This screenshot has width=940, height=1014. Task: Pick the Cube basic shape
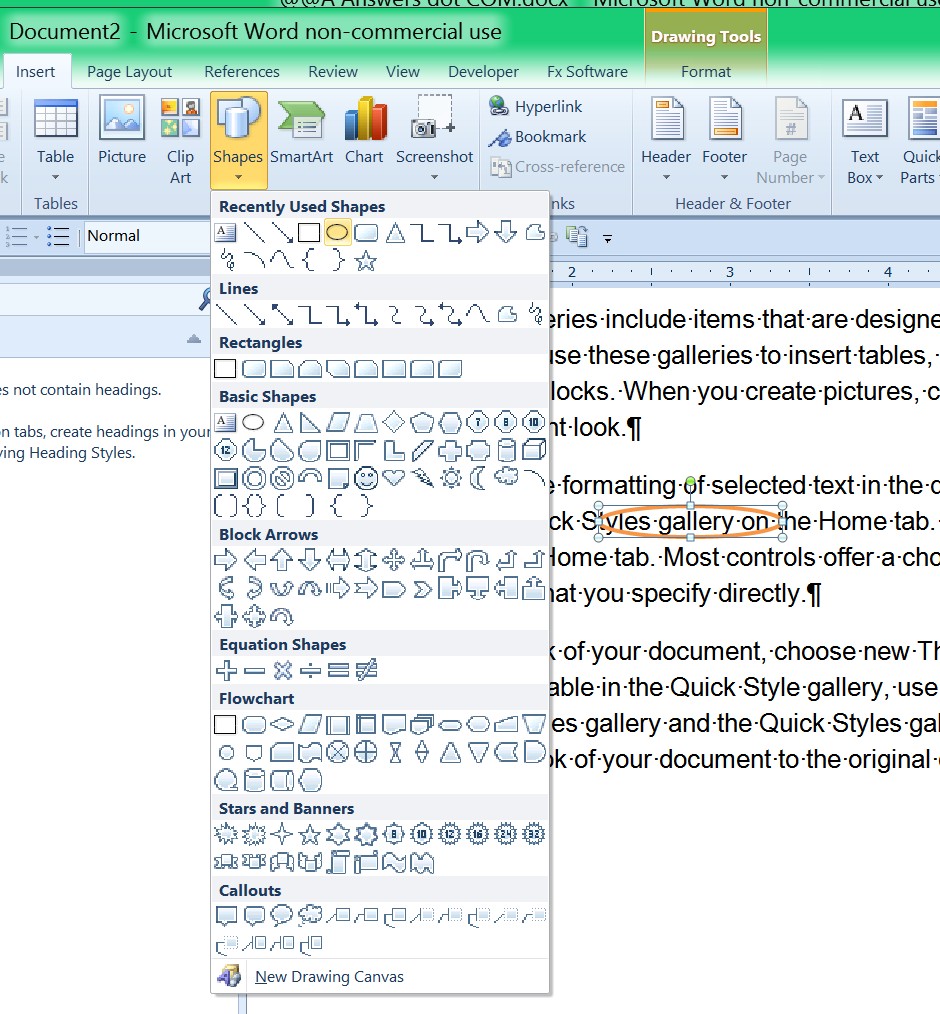(534, 450)
